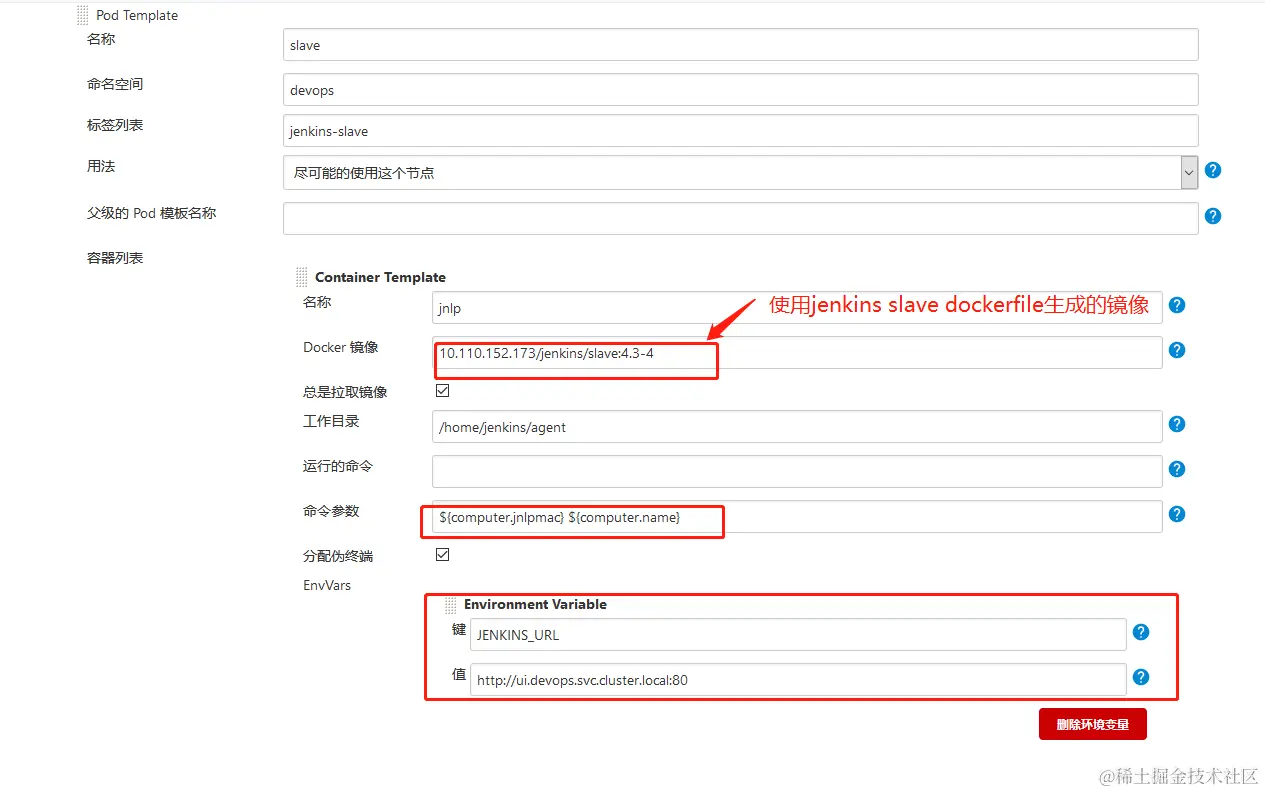
Task: Click the 运行的命令 label
Action: (338, 466)
